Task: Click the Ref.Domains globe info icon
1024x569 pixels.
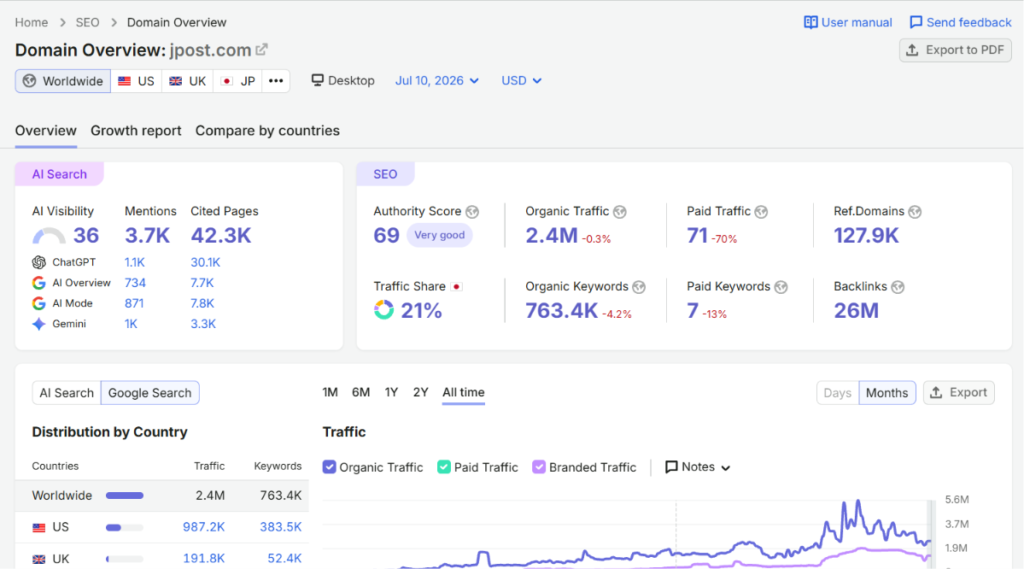Action: [915, 212]
